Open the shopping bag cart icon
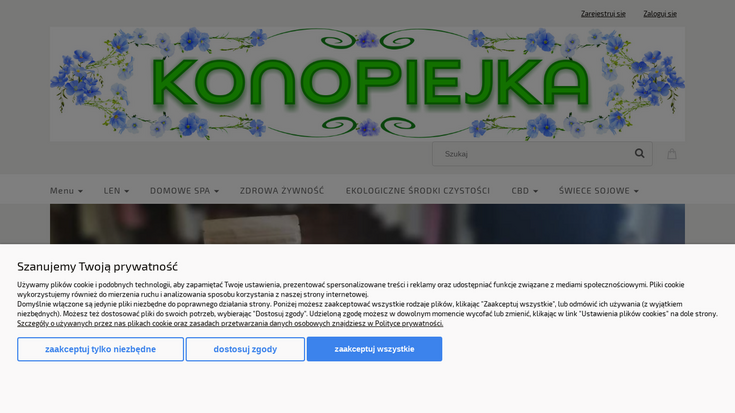Image resolution: width=735 pixels, height=413 pixels. [672, 154]
